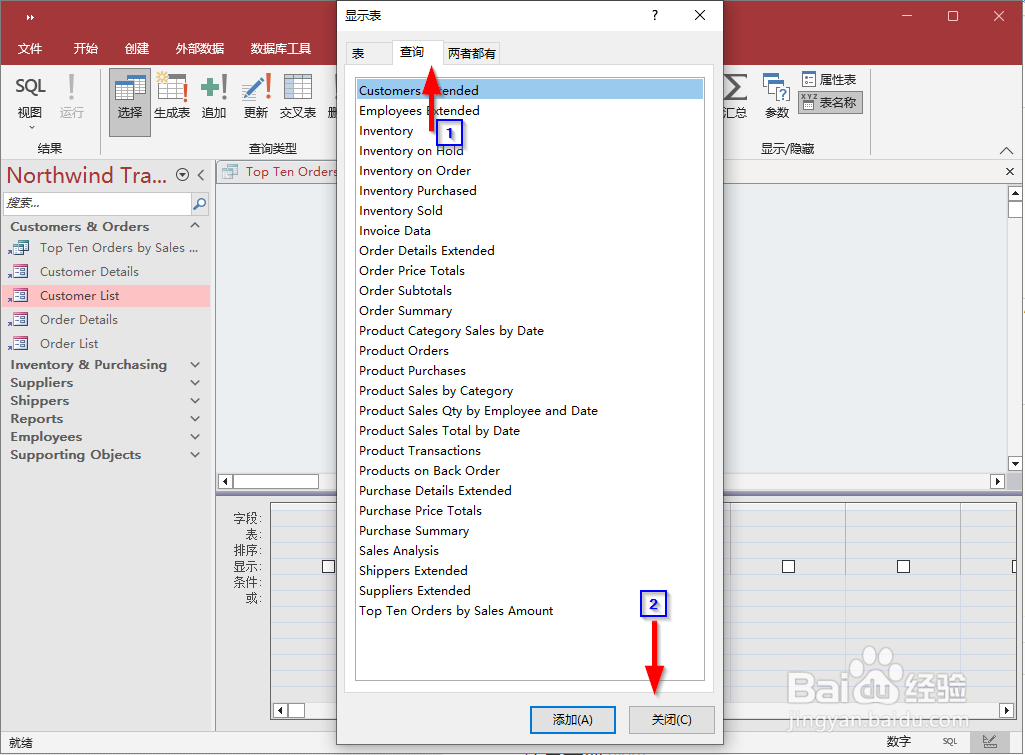Collapse the ribbon with the chevron
The image size is (1025, 755).
click(1006, 150)
